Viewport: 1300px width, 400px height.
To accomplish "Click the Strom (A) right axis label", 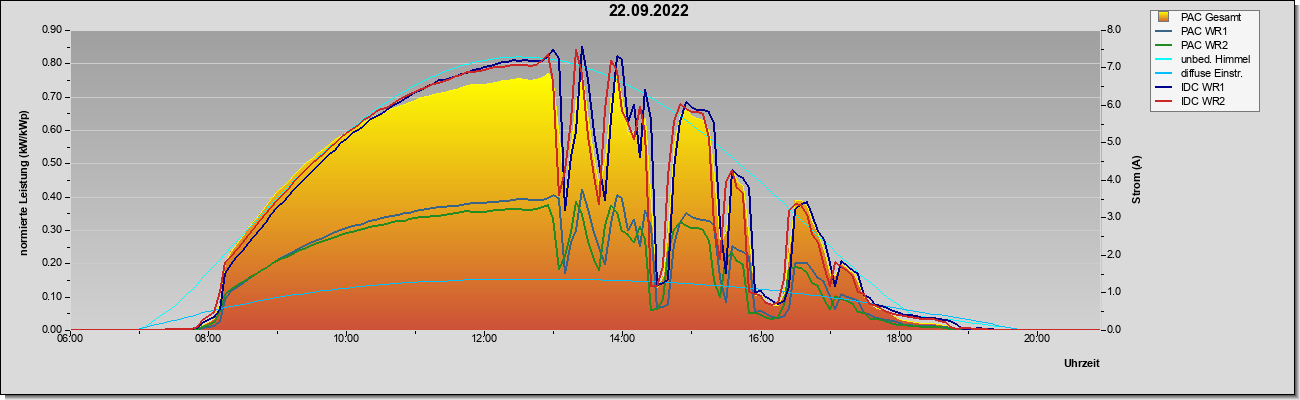I will [x=1136, y=180].
